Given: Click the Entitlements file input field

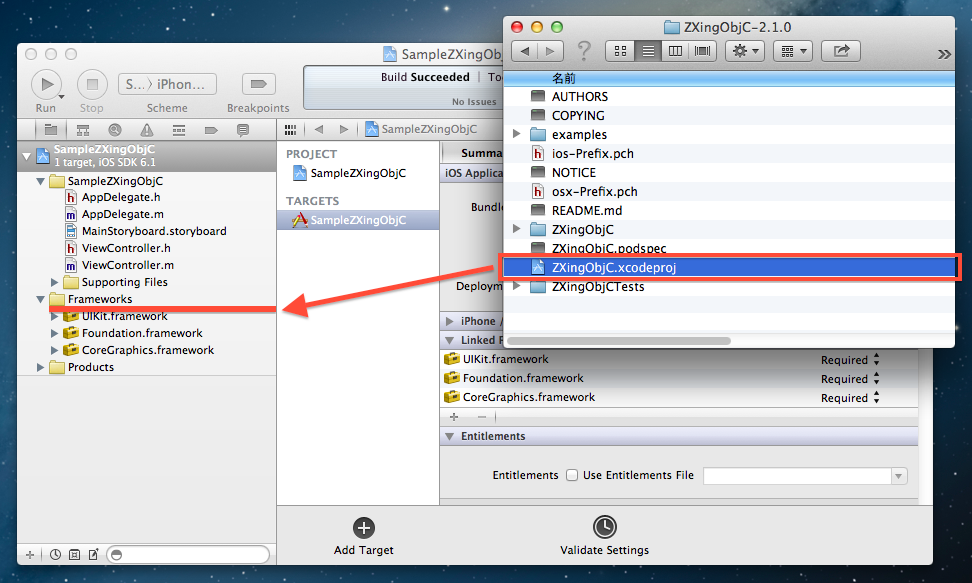Looking at the screenshot, I should coord(797,476).
